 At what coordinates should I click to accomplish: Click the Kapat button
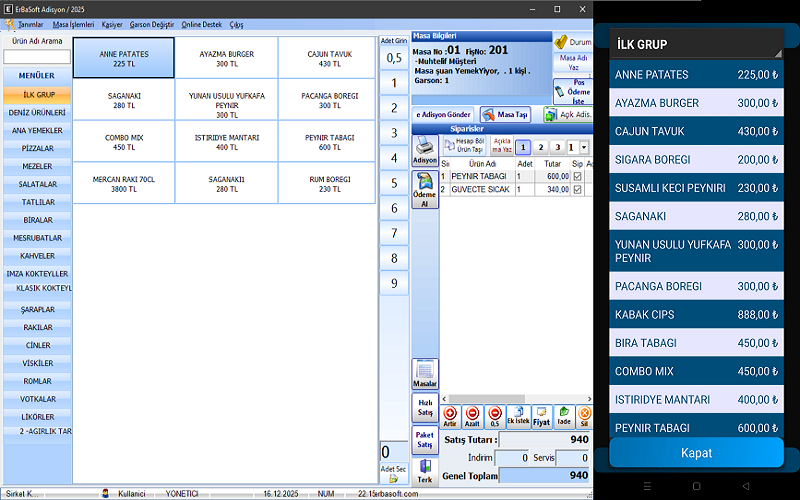coord(696,453)
